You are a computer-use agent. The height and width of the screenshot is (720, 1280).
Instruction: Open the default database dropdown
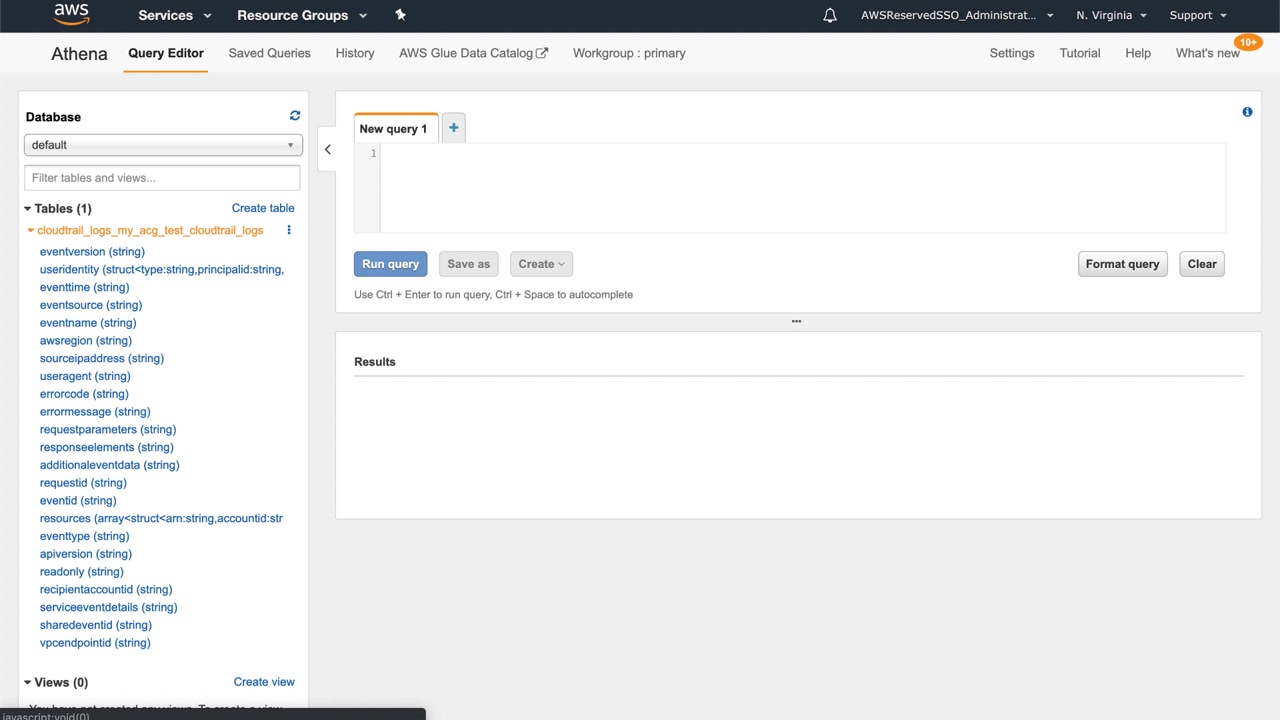tap(163, 145)
